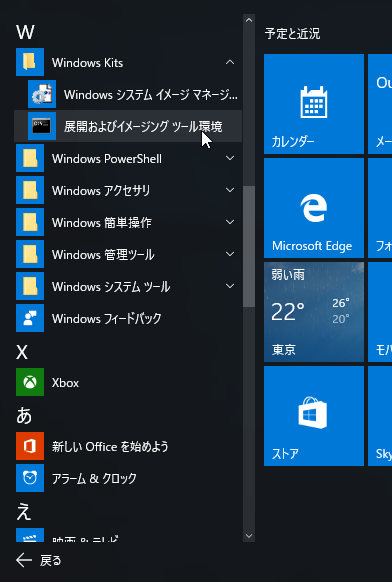Image resolution: width=392 pixels, height=582 pixels.
Task: Expand the Windows PowerShell chevron
Action: pos(230,158)
